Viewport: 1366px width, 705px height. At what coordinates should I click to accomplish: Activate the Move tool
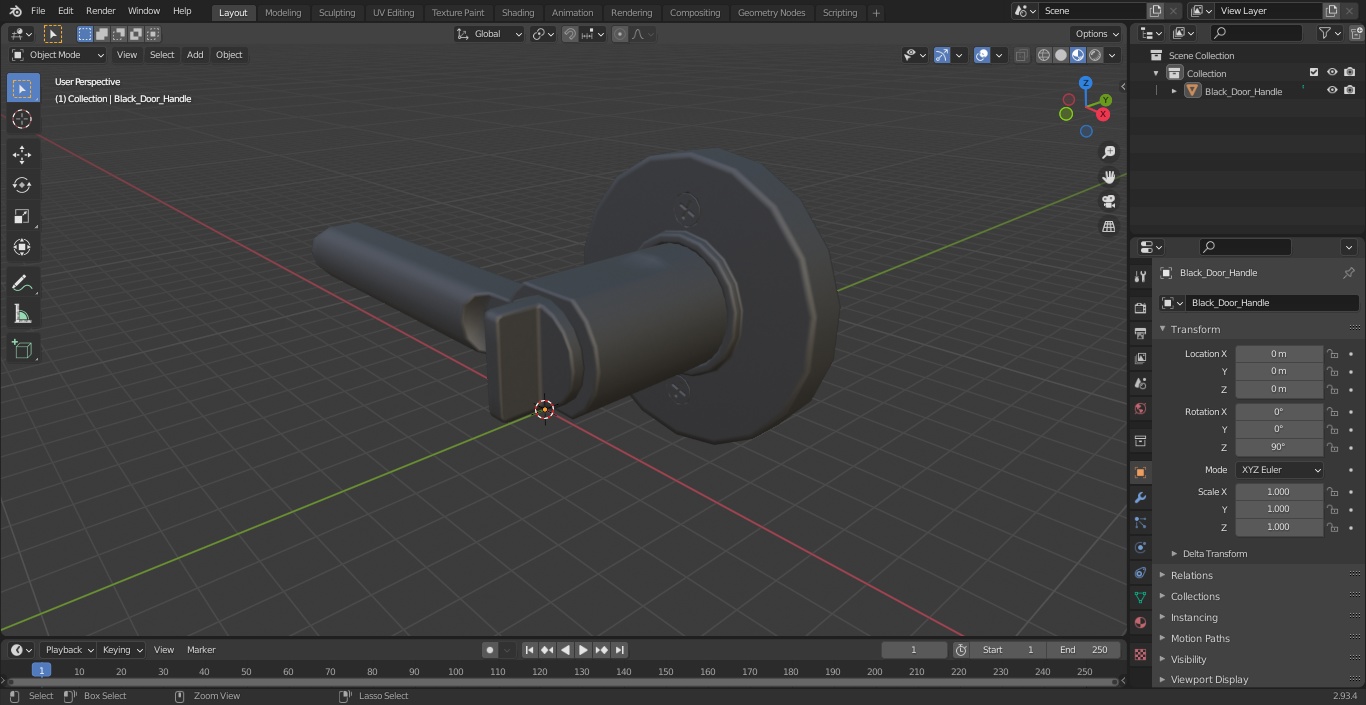22,154
